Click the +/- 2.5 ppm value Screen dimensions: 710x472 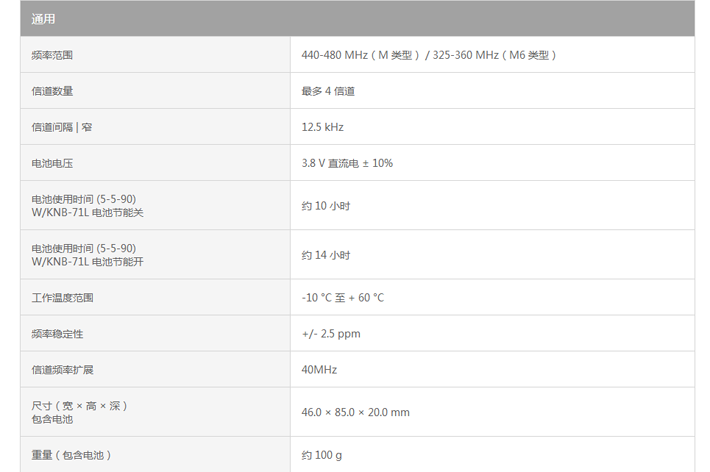[331, 334]
